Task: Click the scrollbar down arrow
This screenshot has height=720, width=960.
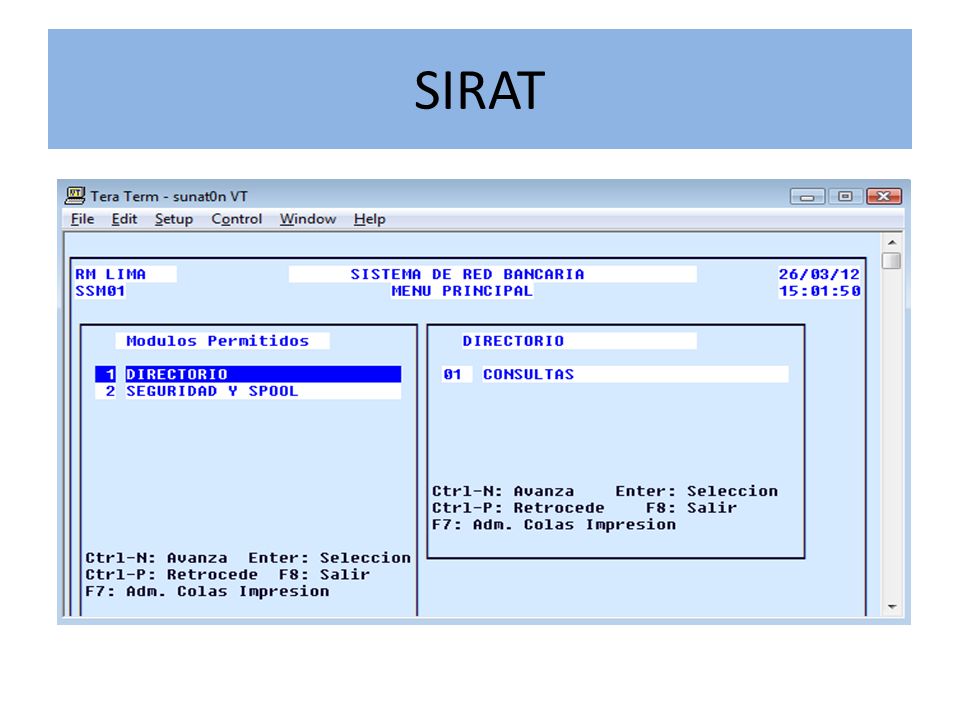Action: 892,607
